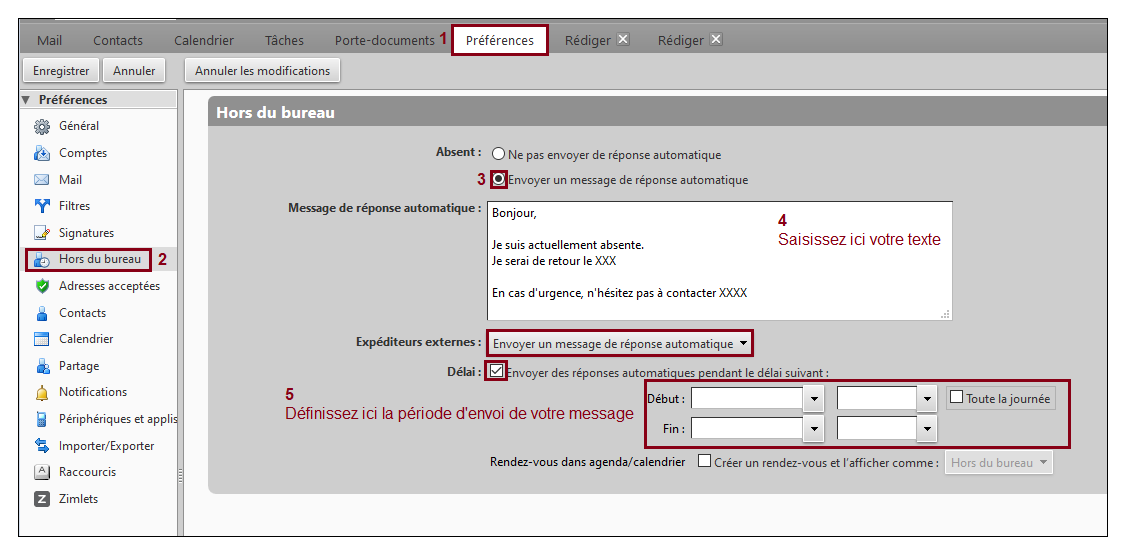Select 'Ne pas envoyer de réponse automatique' radio

[x=498, y=155]
